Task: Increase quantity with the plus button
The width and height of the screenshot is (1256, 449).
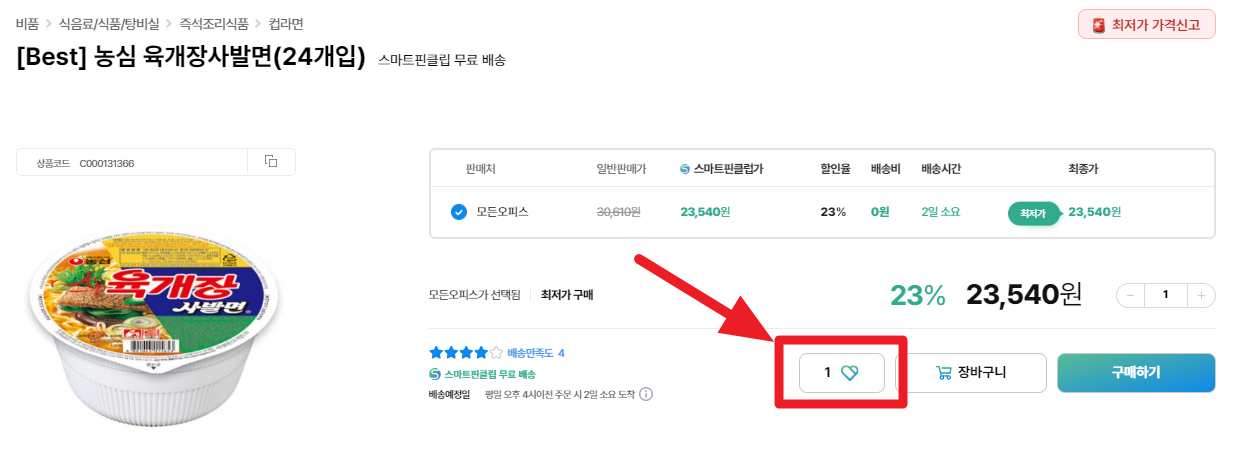Action: (x=1201, y=295)
